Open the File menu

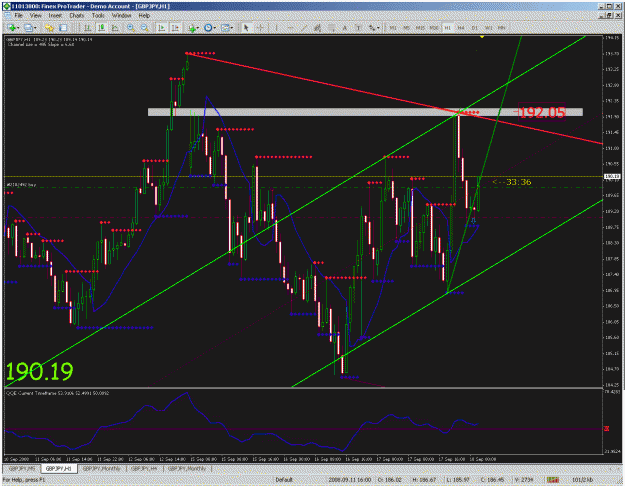click(x=19, y=16)
